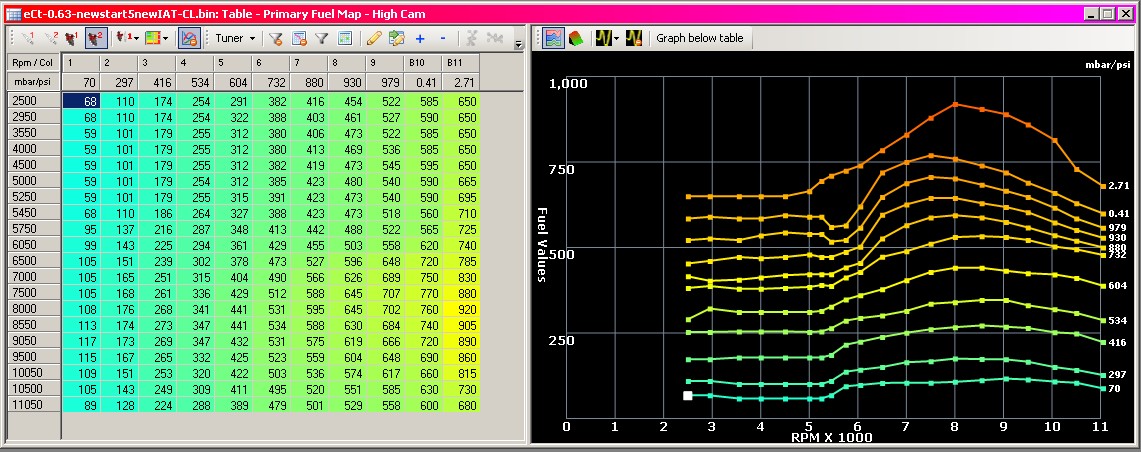Click the Rpm / Col header cell
Image resolution: width=1141 pixels, height=452 pixels.
[x=30, y=62]
